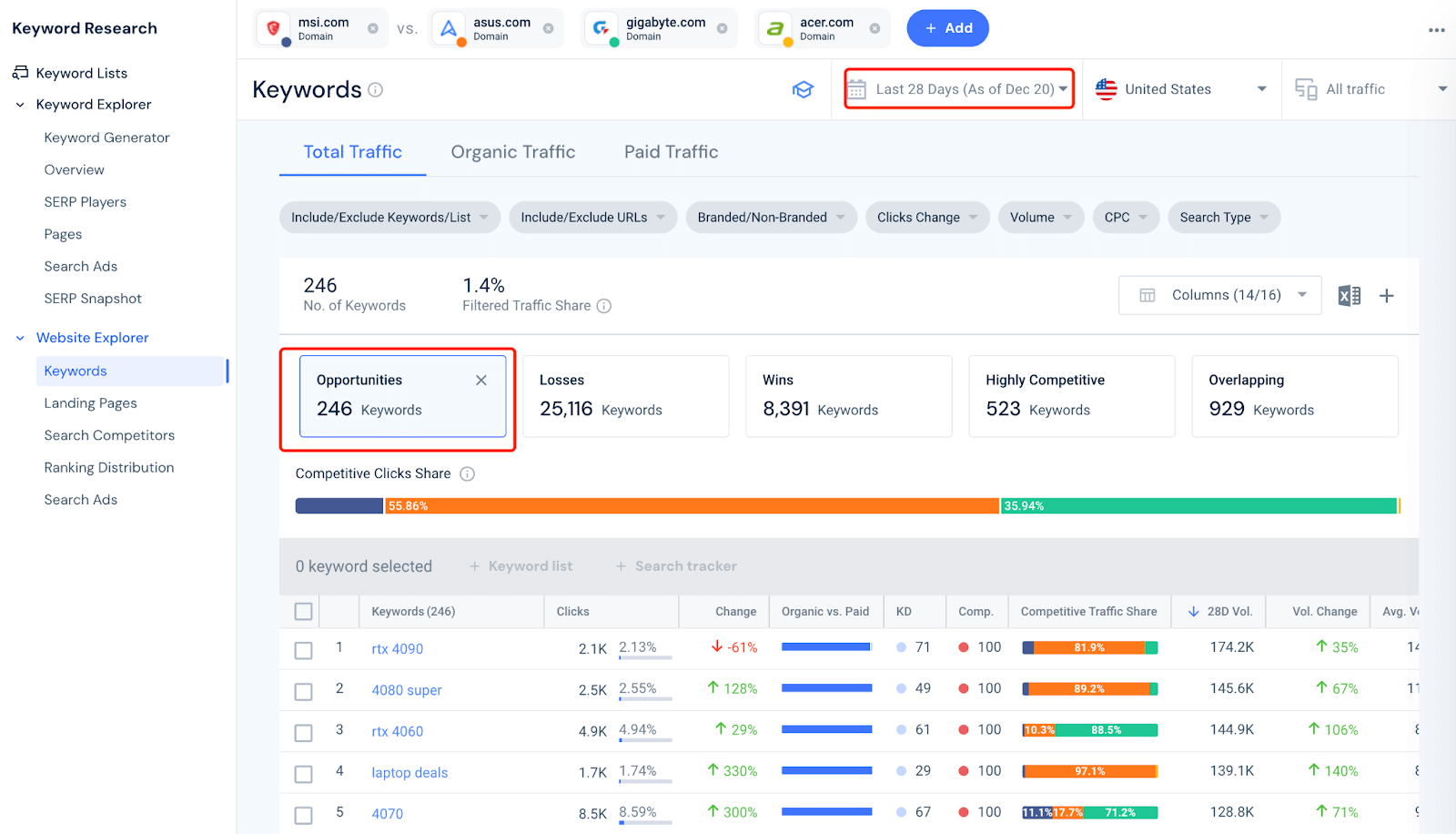Open the Columns (14/16) dropdown

(x=1219, y=295)
